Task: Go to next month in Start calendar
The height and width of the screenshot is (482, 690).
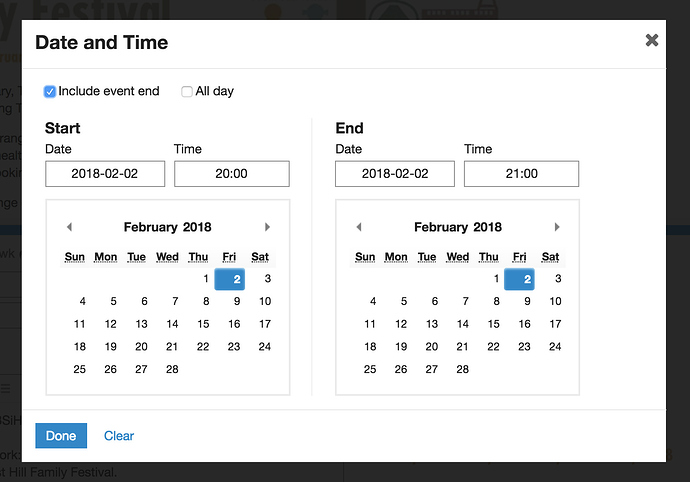Action: (267, 227)
